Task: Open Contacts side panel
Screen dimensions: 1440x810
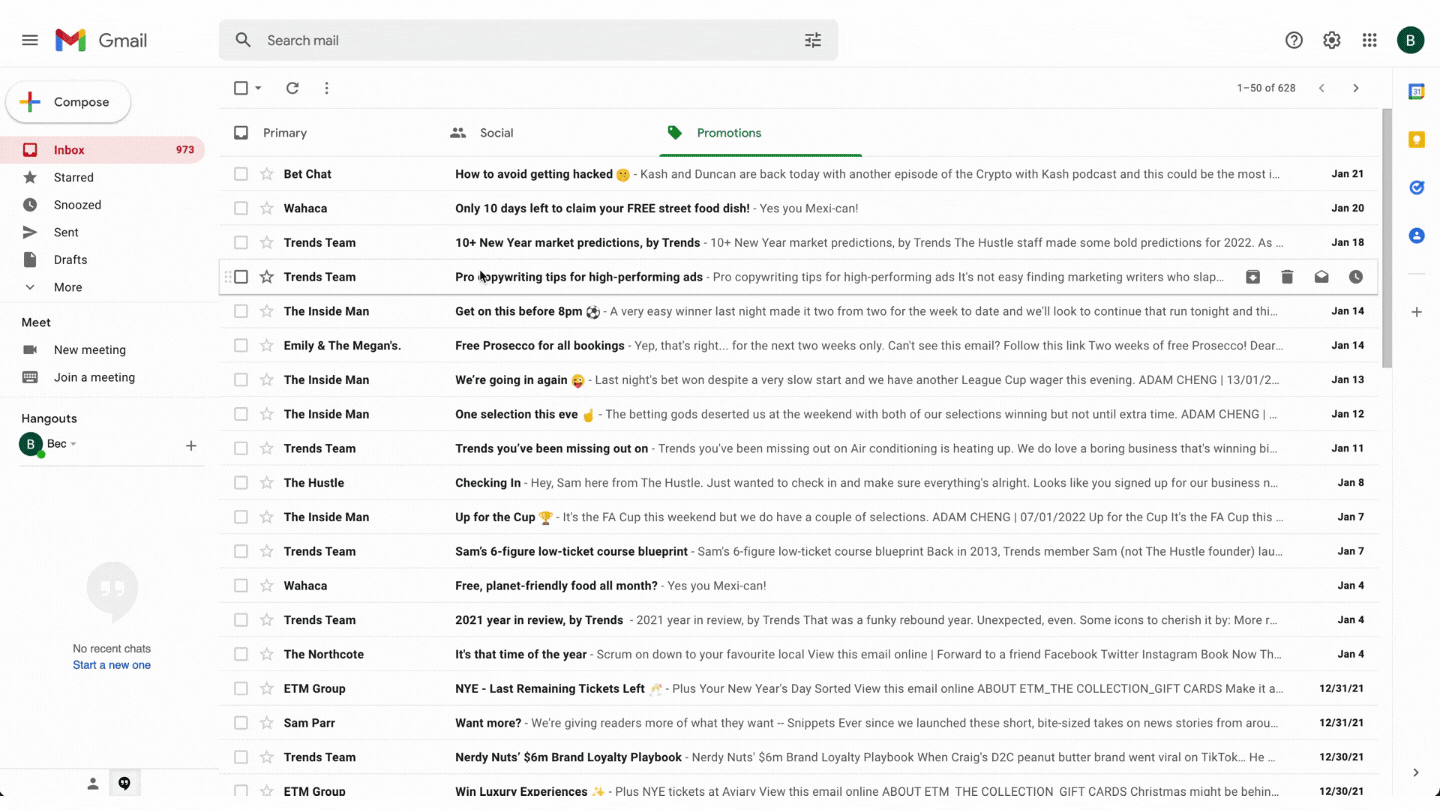Action: [1416, 236]
